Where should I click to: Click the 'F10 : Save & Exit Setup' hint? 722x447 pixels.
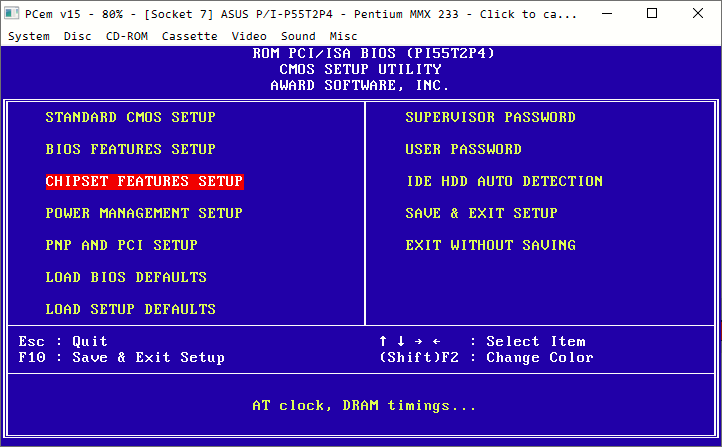click(122, 357)
